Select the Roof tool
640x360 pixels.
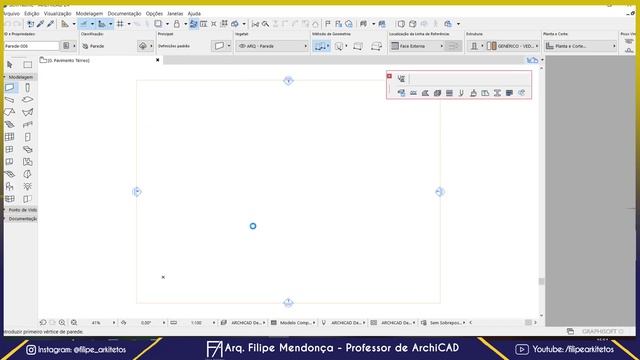[x=10, y=112]
